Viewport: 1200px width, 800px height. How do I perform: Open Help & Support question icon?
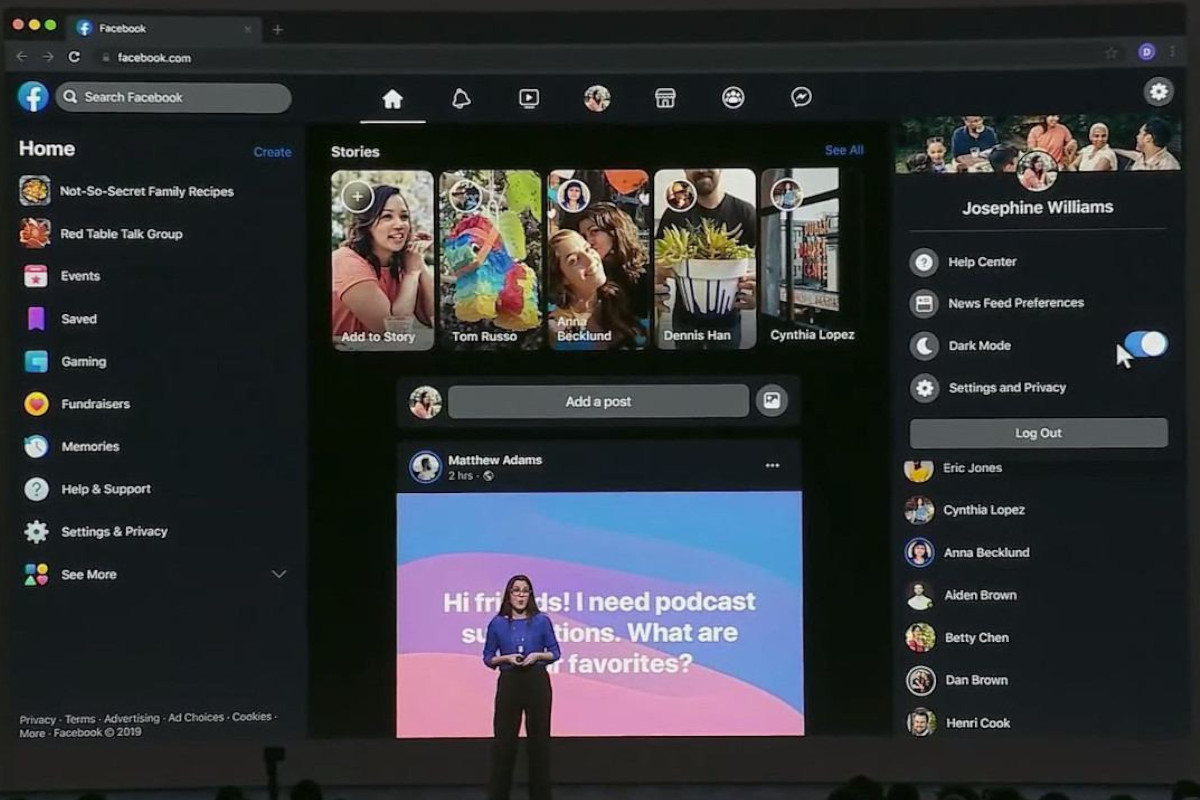click(x=36, y=489)
